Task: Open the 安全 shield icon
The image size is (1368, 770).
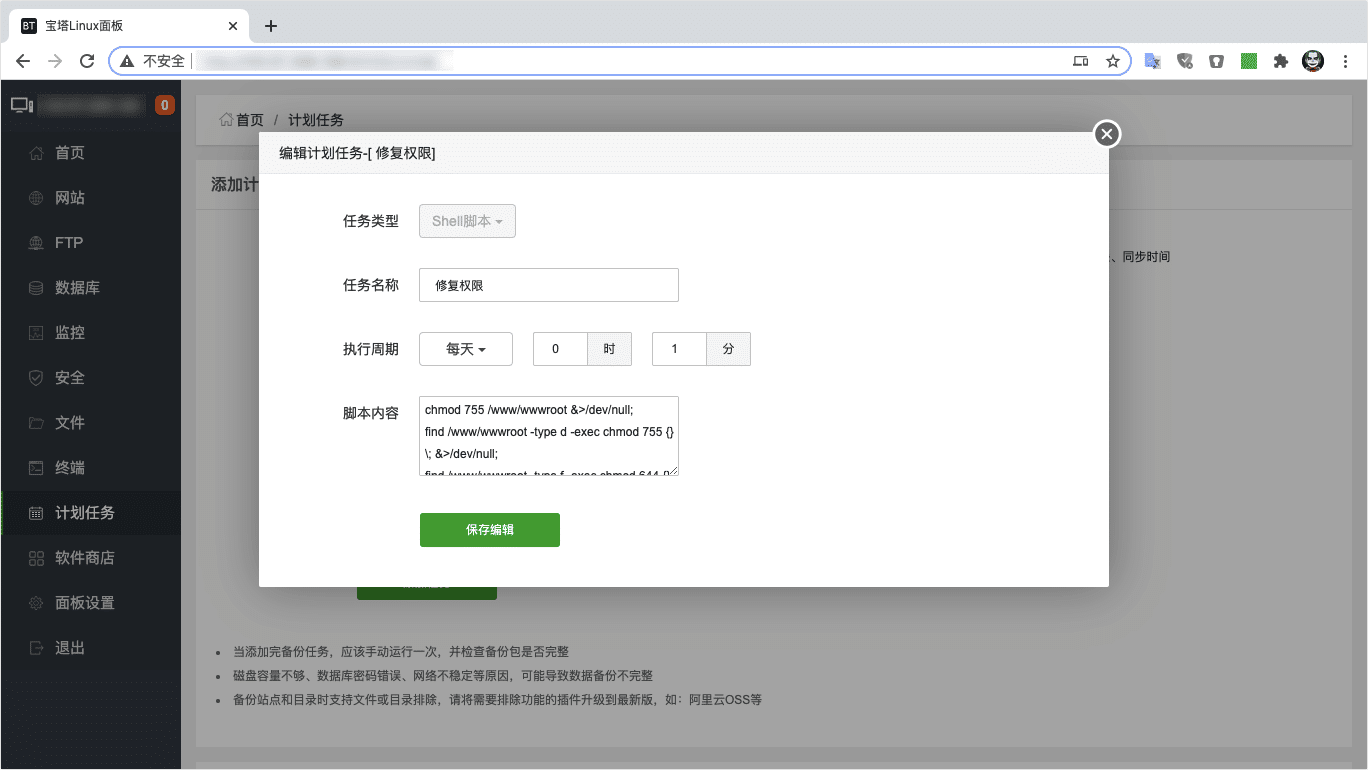Action: pyautogui.click(x=36, y=378)
